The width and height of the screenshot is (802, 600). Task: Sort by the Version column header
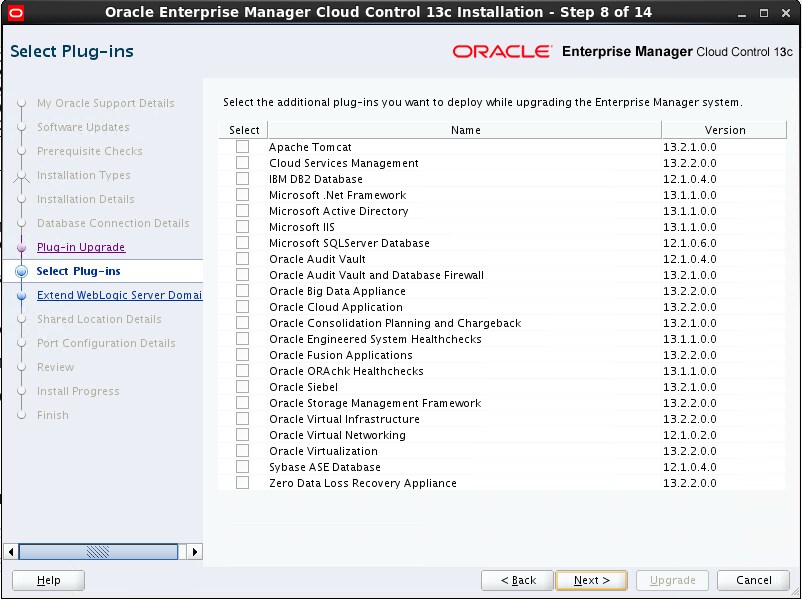tap(724, 130)
